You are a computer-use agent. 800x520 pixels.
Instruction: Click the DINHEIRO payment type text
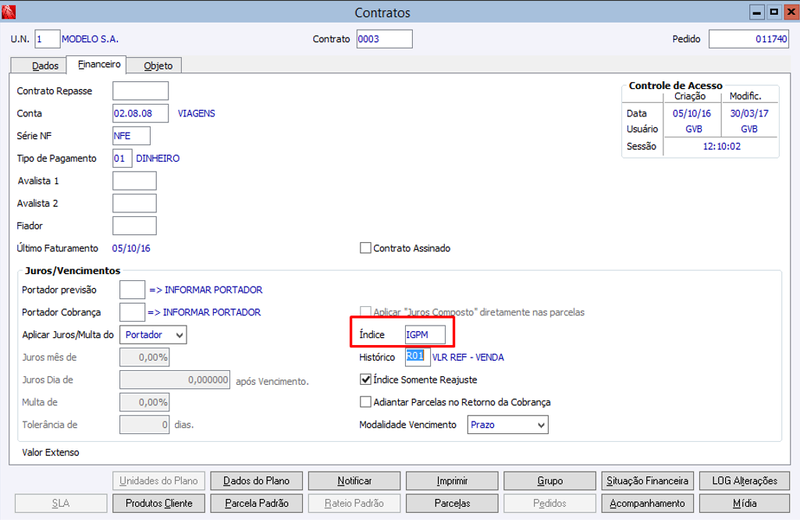coord(158,158)
